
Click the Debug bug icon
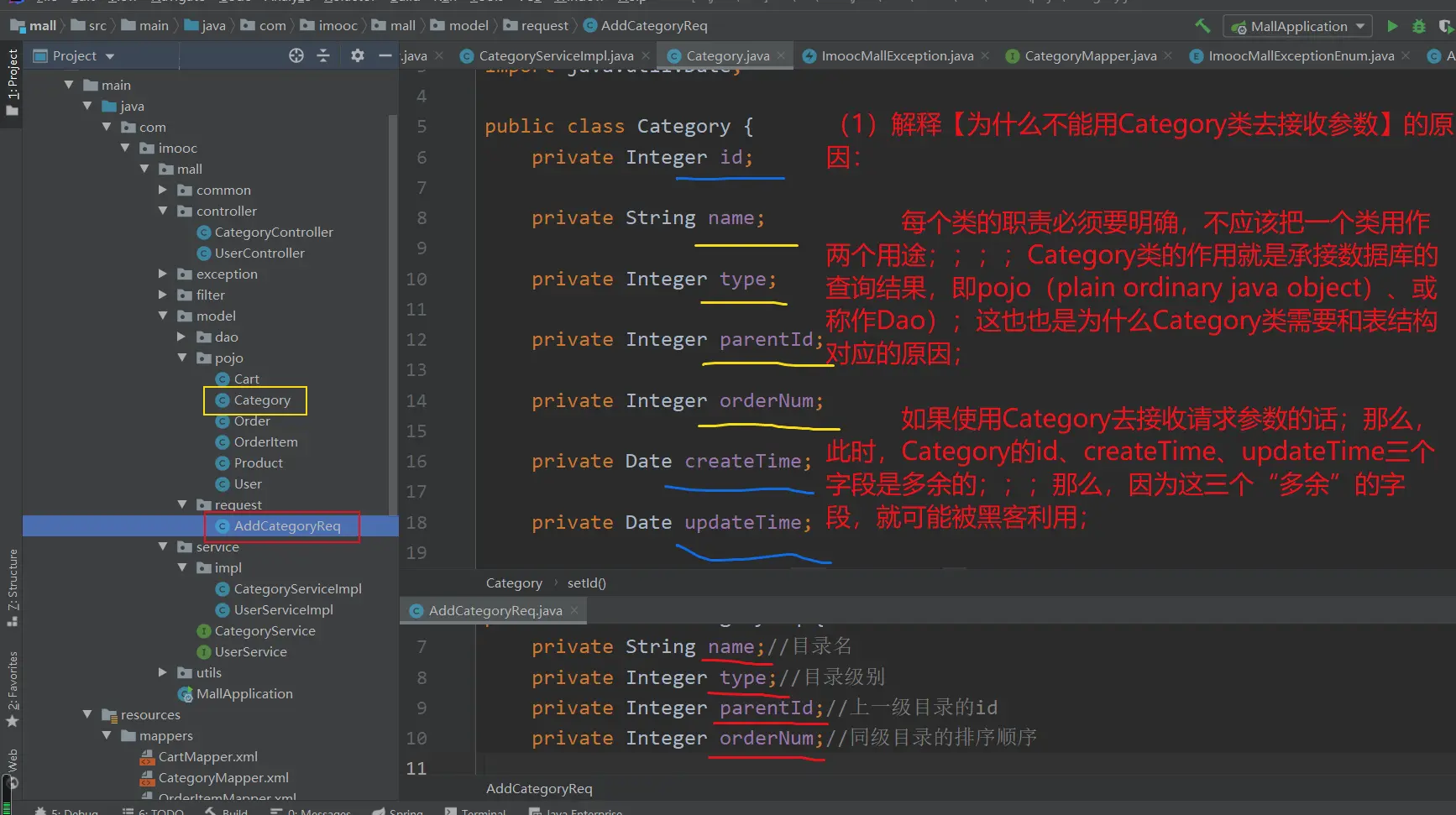point(1419,26)
